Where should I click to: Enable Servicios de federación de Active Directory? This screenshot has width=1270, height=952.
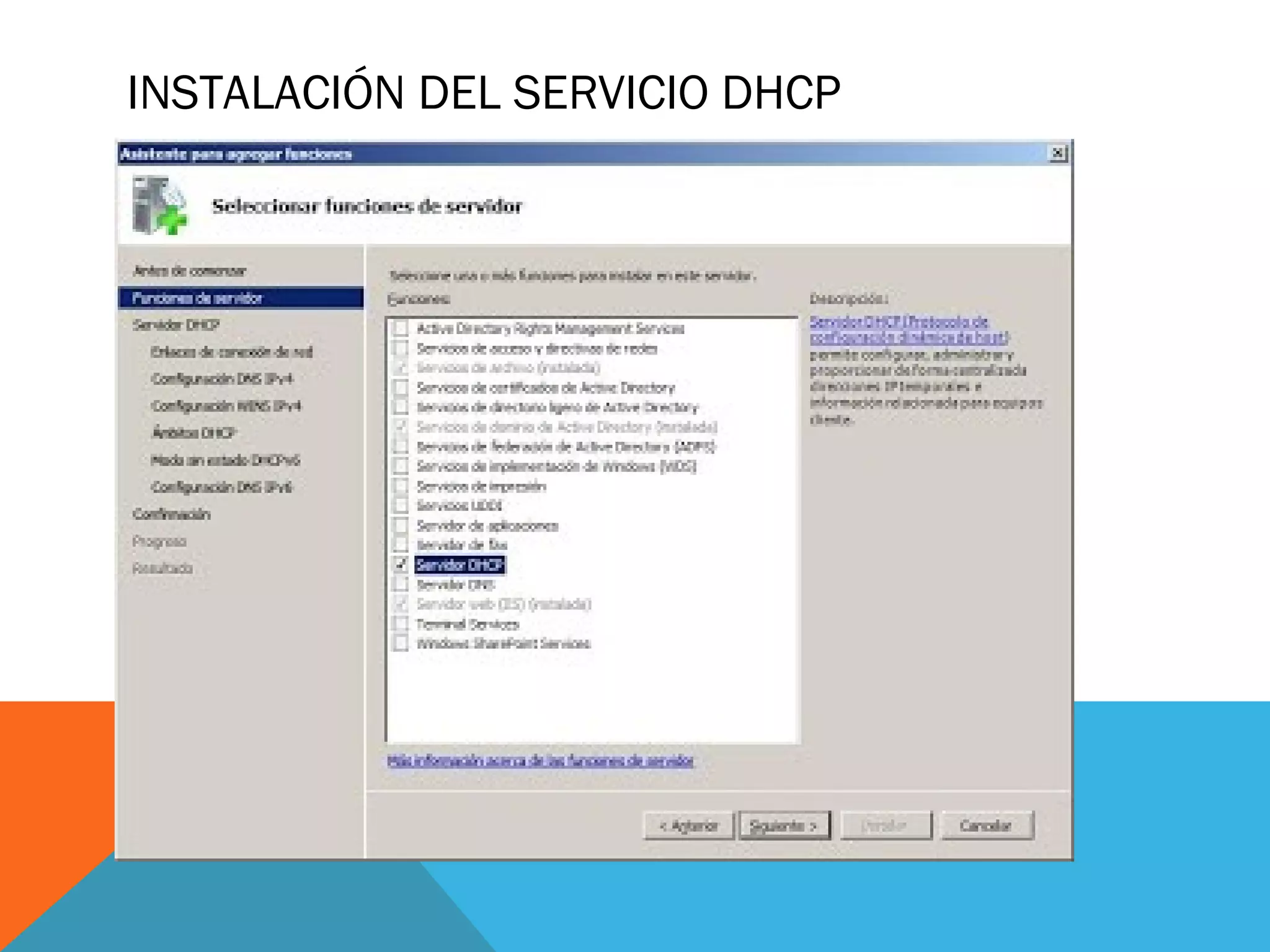click(401, 447)
